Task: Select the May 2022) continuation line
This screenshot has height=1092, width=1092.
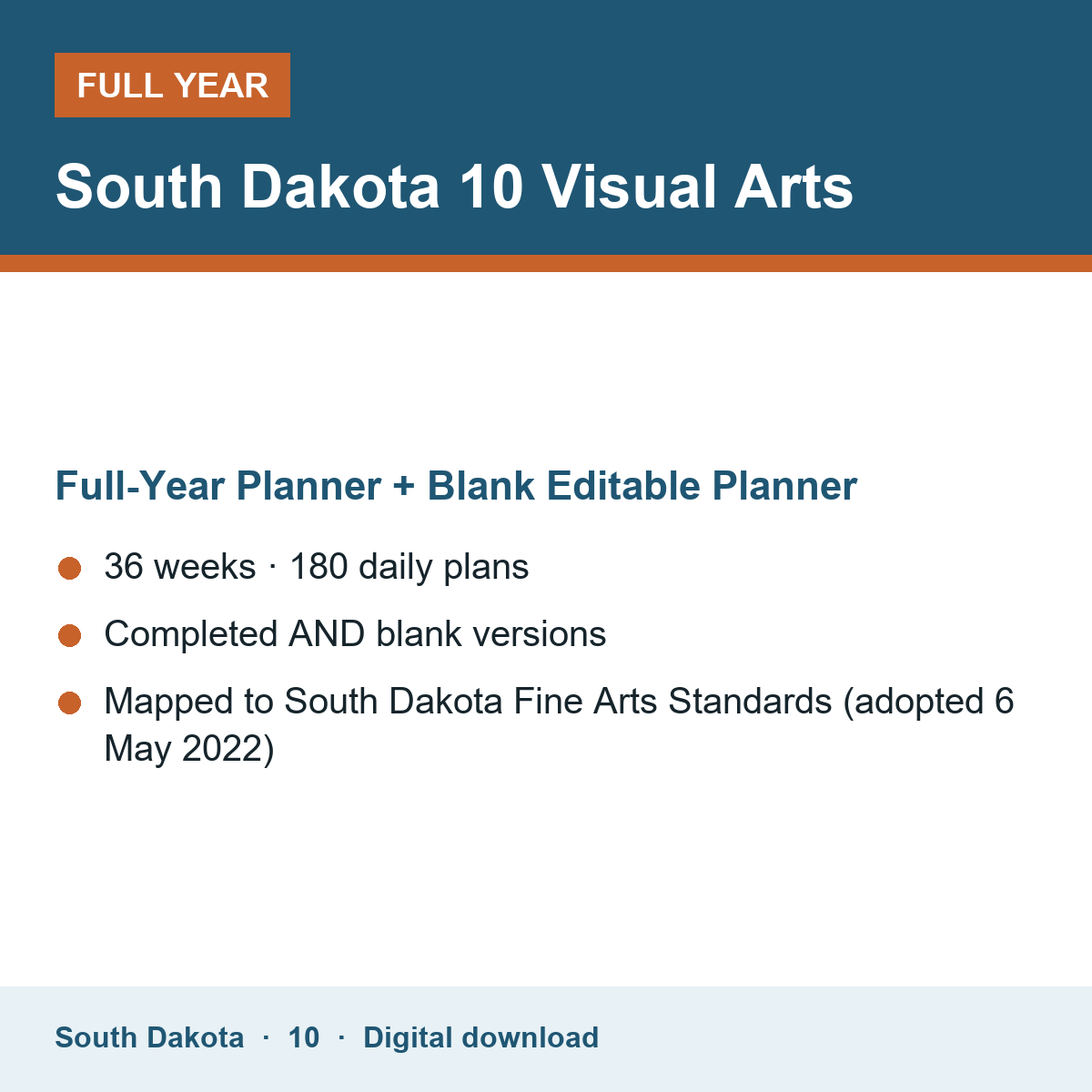Action: point(189,749)
